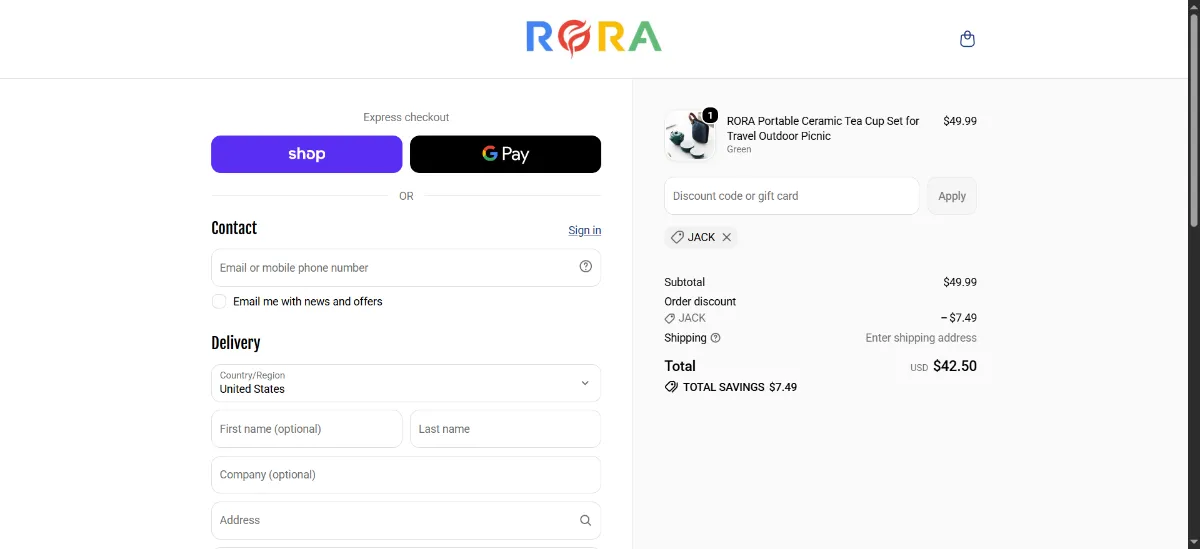Click the address search magnifier icon
The image size is (1200, 549).
586,520
